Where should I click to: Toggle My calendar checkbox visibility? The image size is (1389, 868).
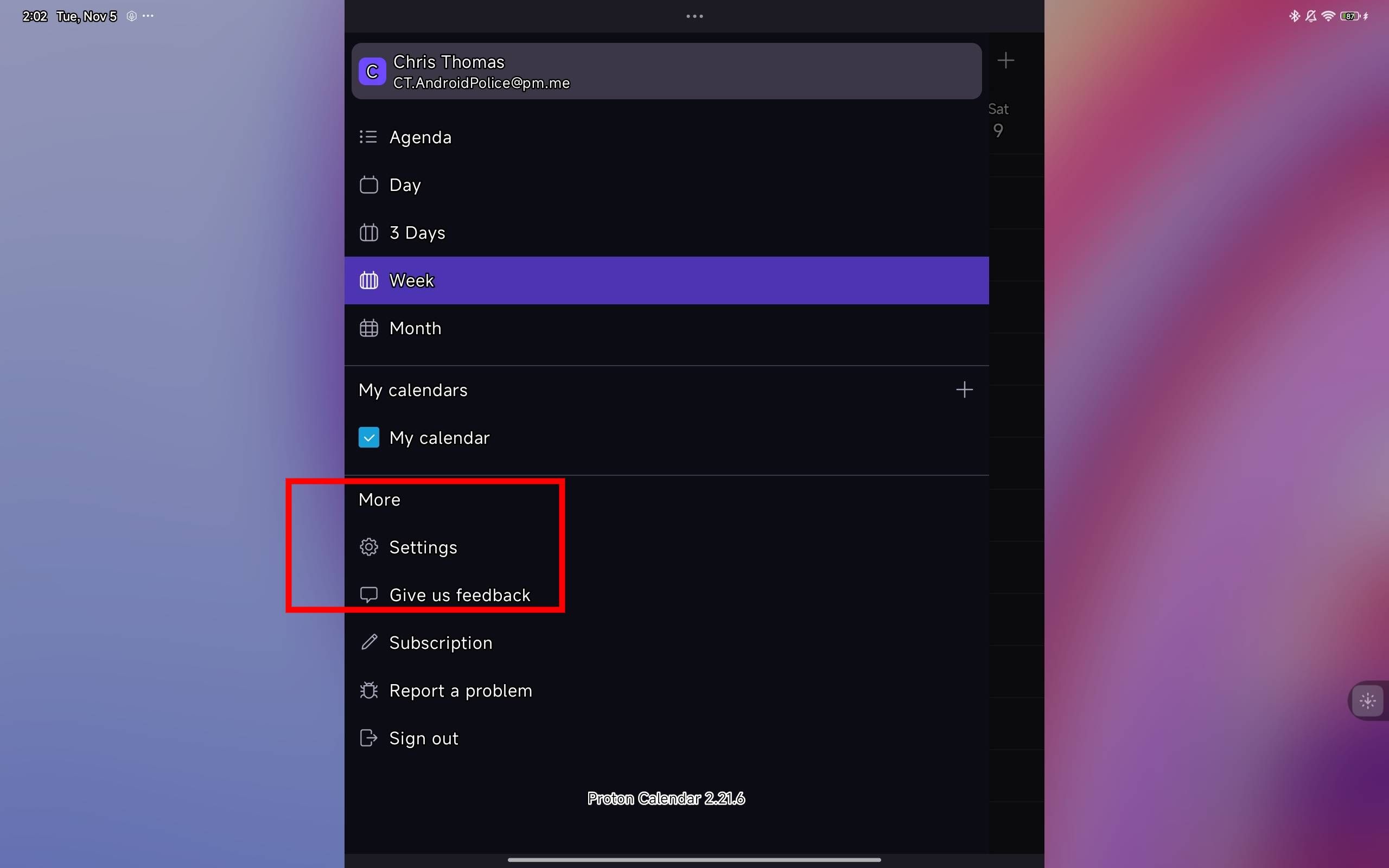coord(368,437)
